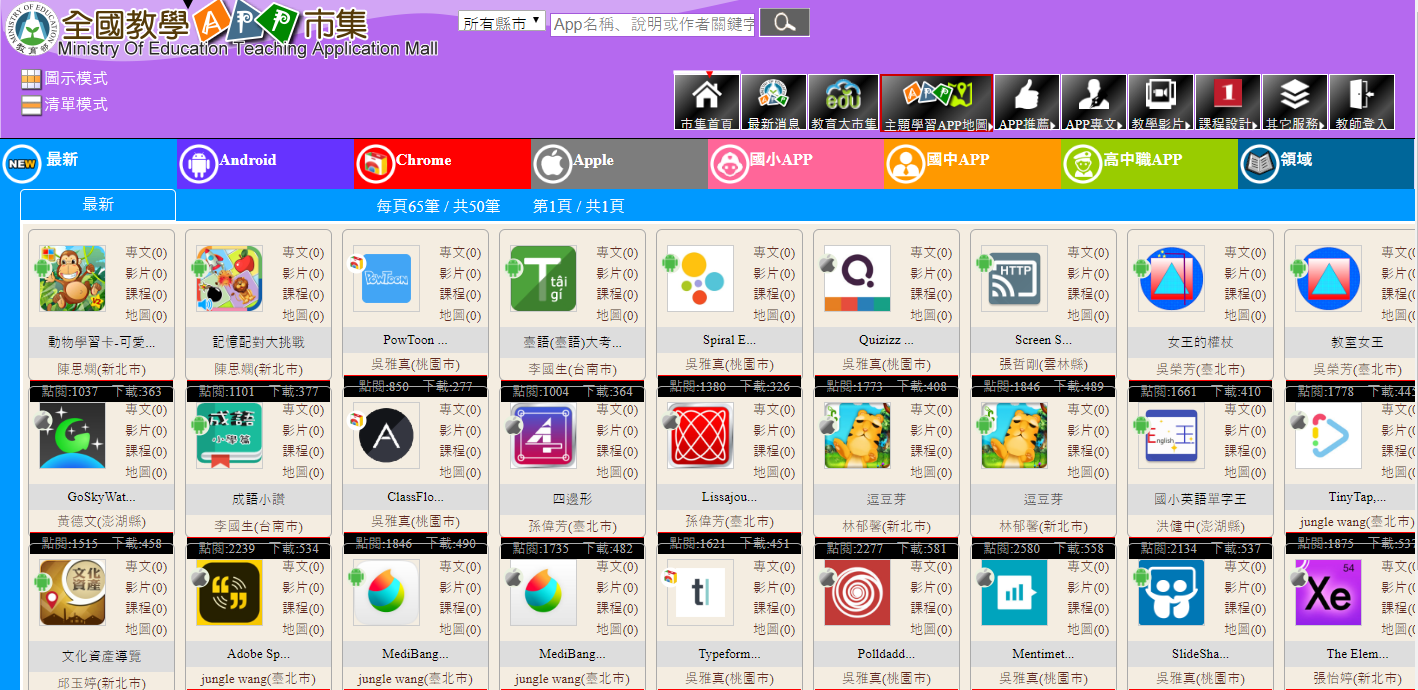
Task: Expand APP專文 menu
Action: 1094,103
